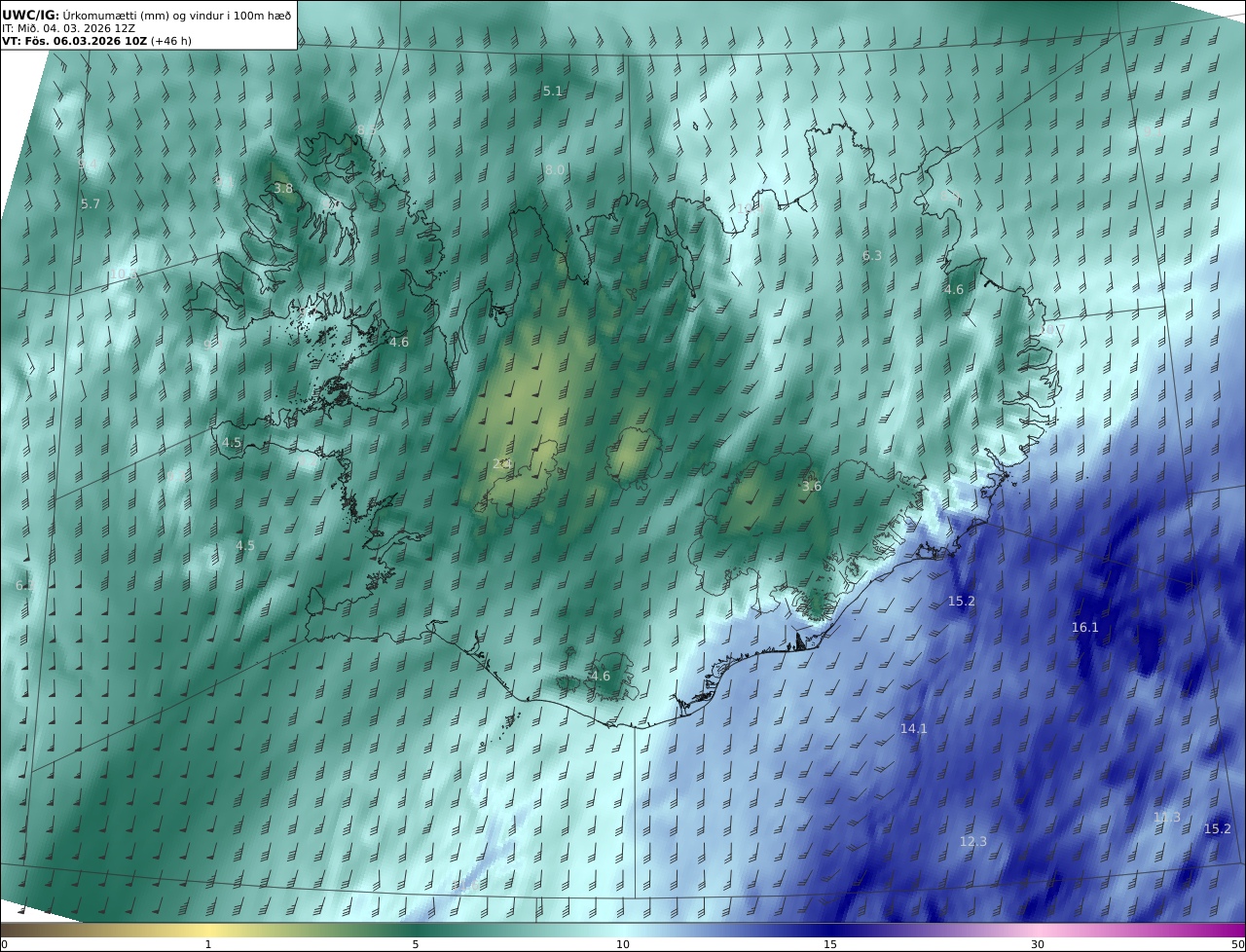
Task: Click the map title "Úrkomumætti (mm) og vindur í 100m hæð"
Action: click(x=178, y=15)
